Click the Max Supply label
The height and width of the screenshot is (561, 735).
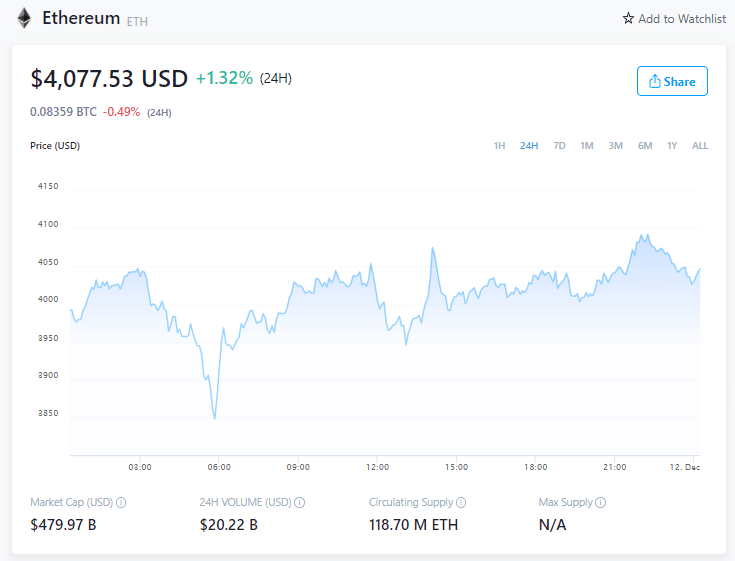tap(566, 502)
